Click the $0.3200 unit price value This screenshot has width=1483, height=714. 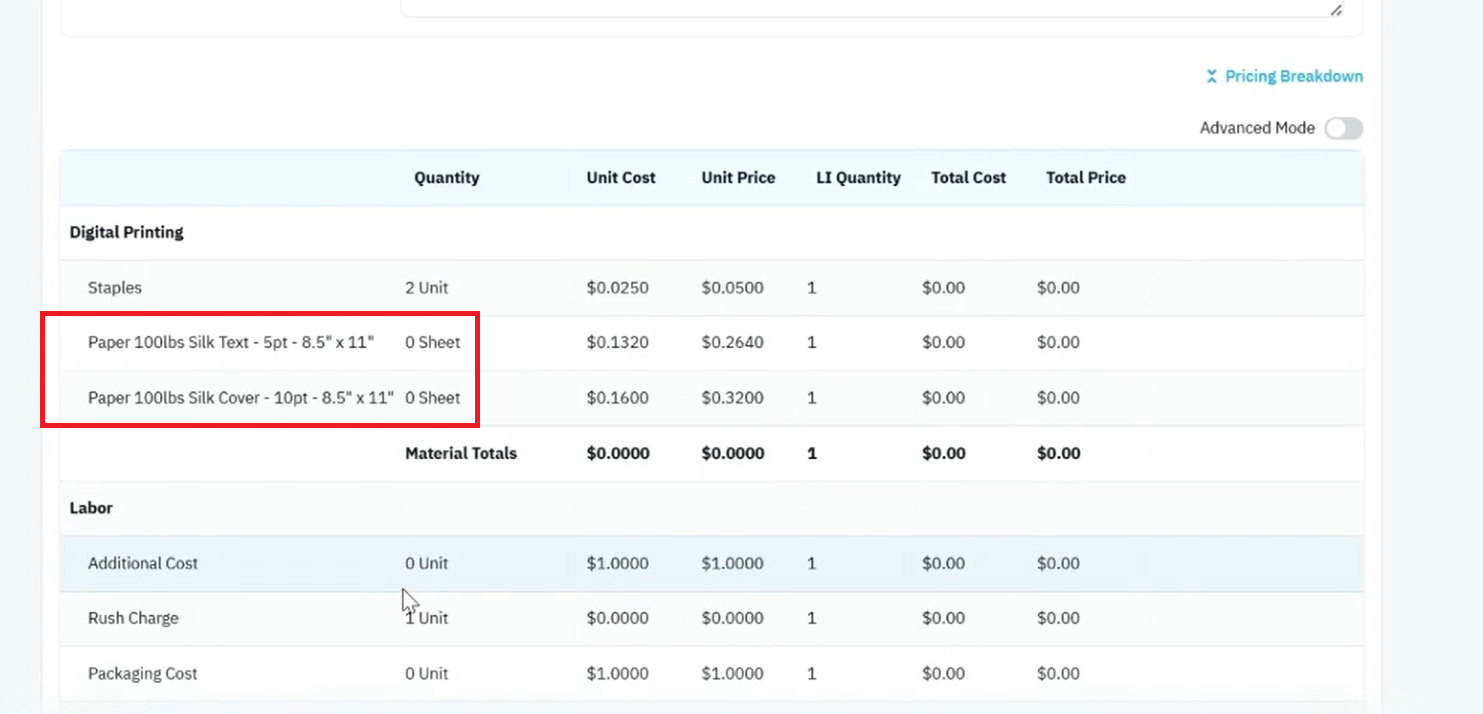732,397
